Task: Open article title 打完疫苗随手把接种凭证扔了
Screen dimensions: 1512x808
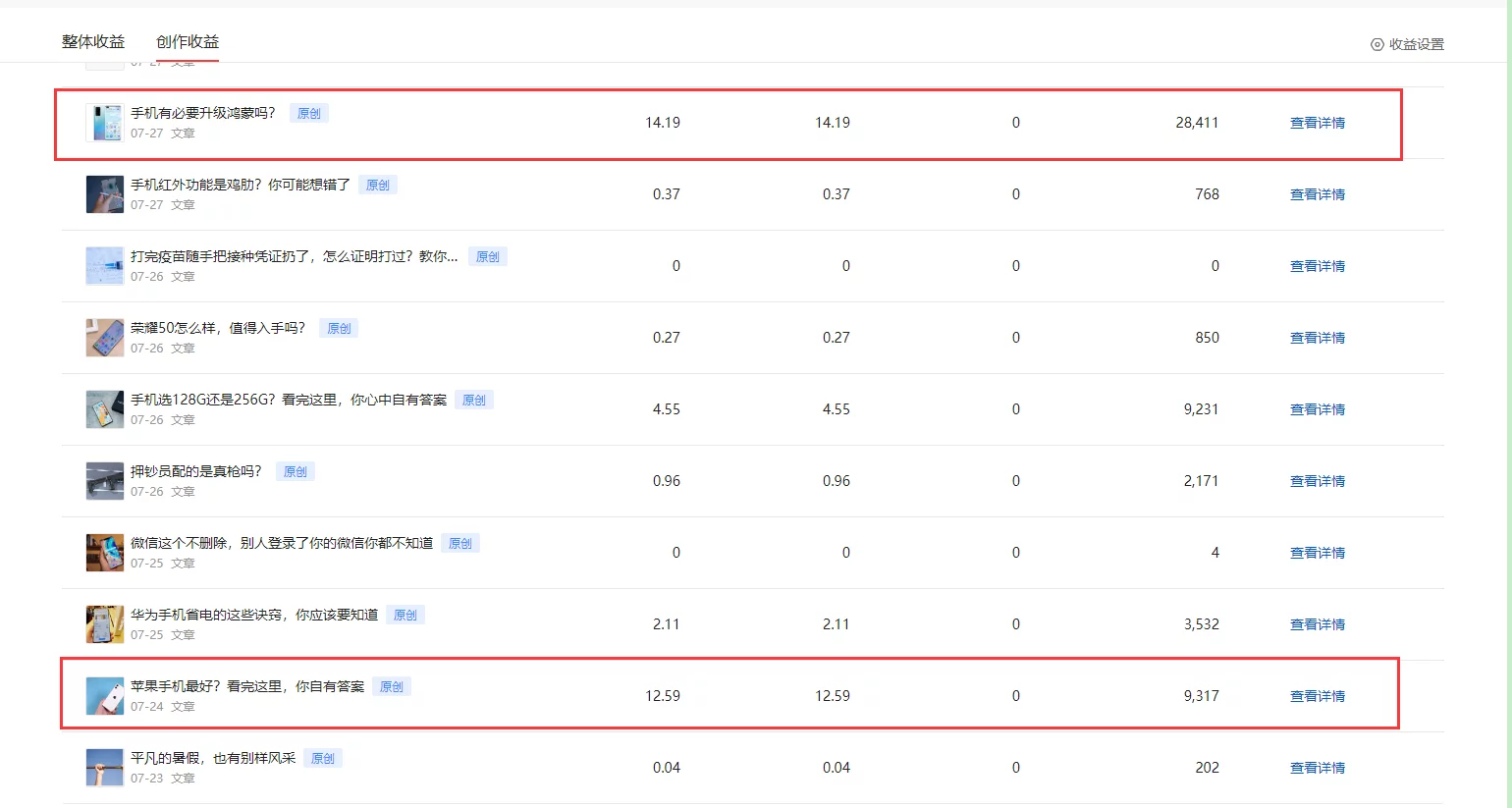Action: 295,256
